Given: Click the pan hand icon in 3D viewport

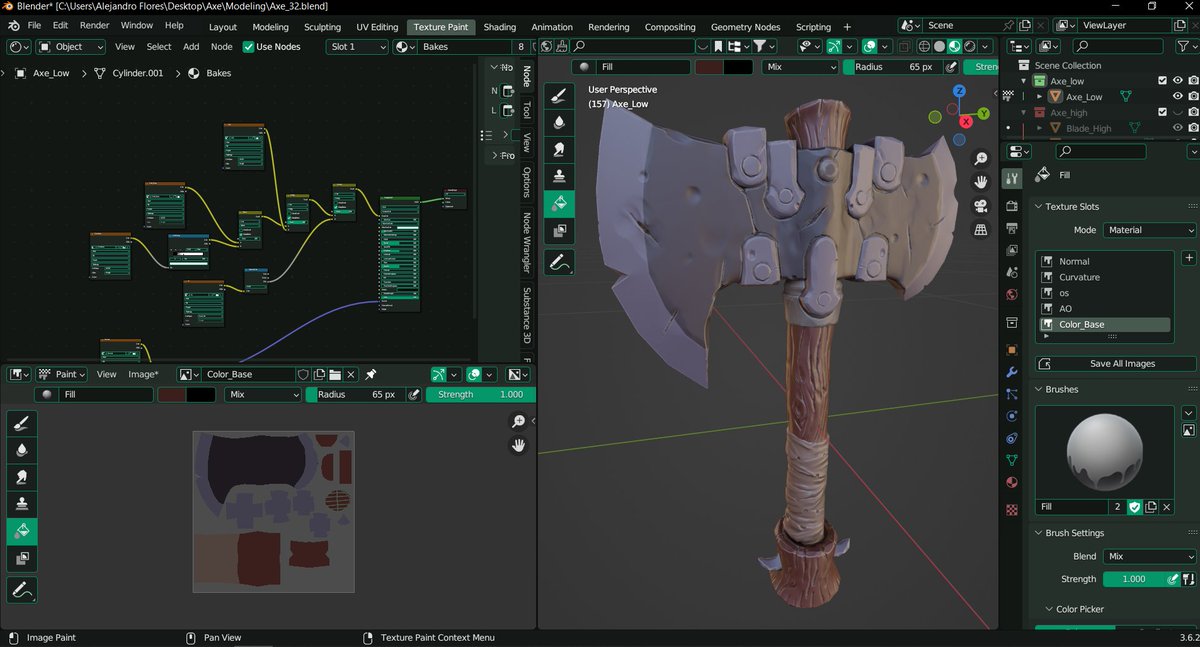Looking at the screenshot, I should 981,182.
